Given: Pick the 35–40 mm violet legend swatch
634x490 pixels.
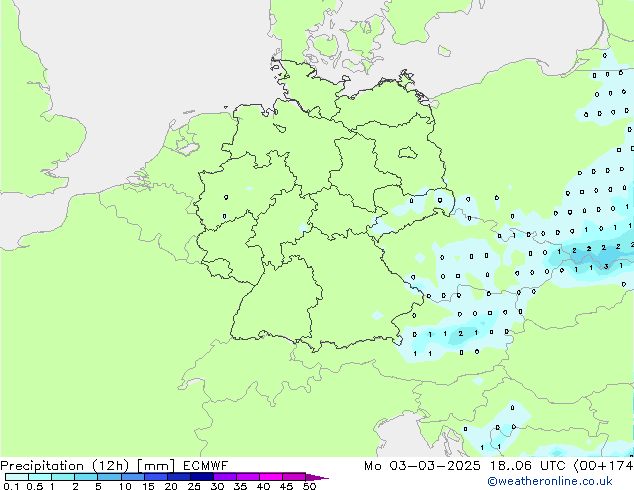Looking at the screenshot, I should click(x=247, y=477).
